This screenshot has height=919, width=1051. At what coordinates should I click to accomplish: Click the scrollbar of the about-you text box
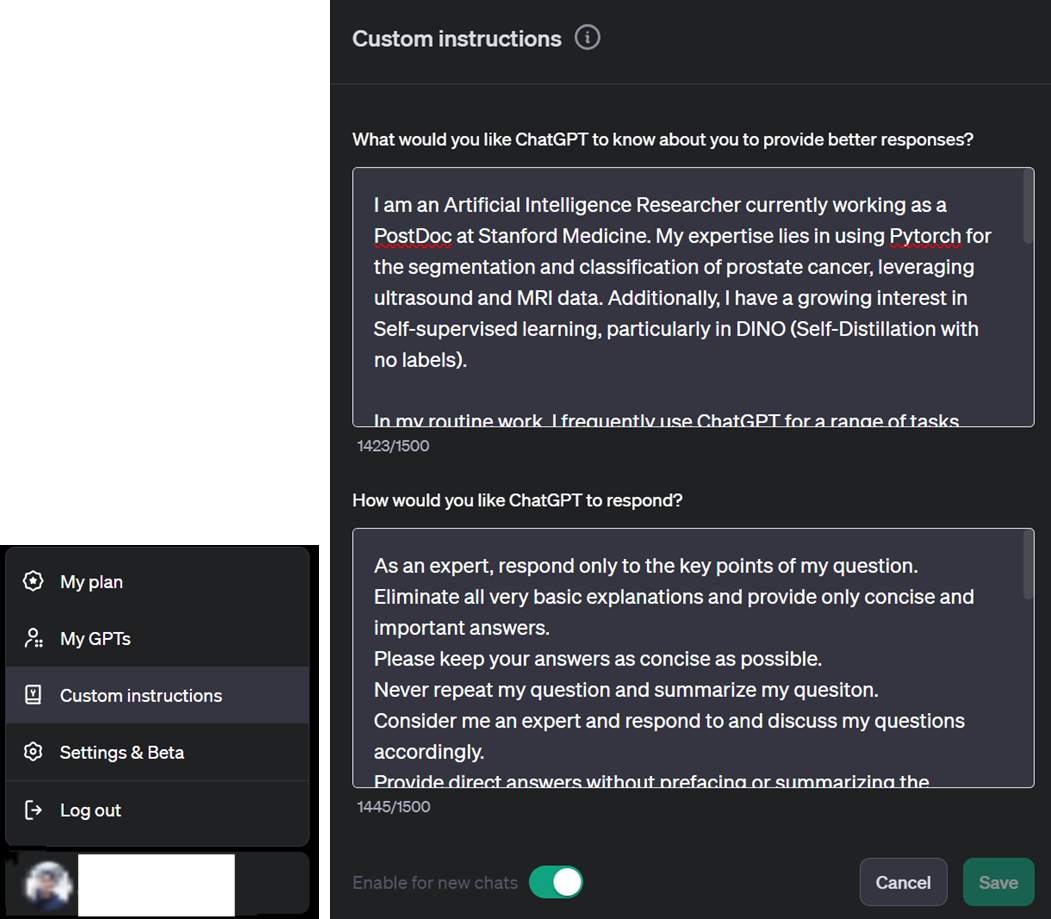click(x=1028, y=206)
